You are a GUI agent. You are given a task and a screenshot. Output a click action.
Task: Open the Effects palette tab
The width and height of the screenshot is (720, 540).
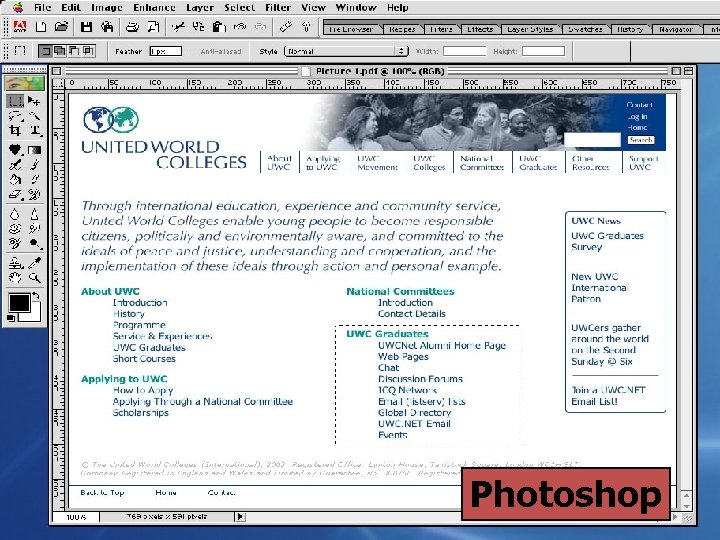pos(480,29)
